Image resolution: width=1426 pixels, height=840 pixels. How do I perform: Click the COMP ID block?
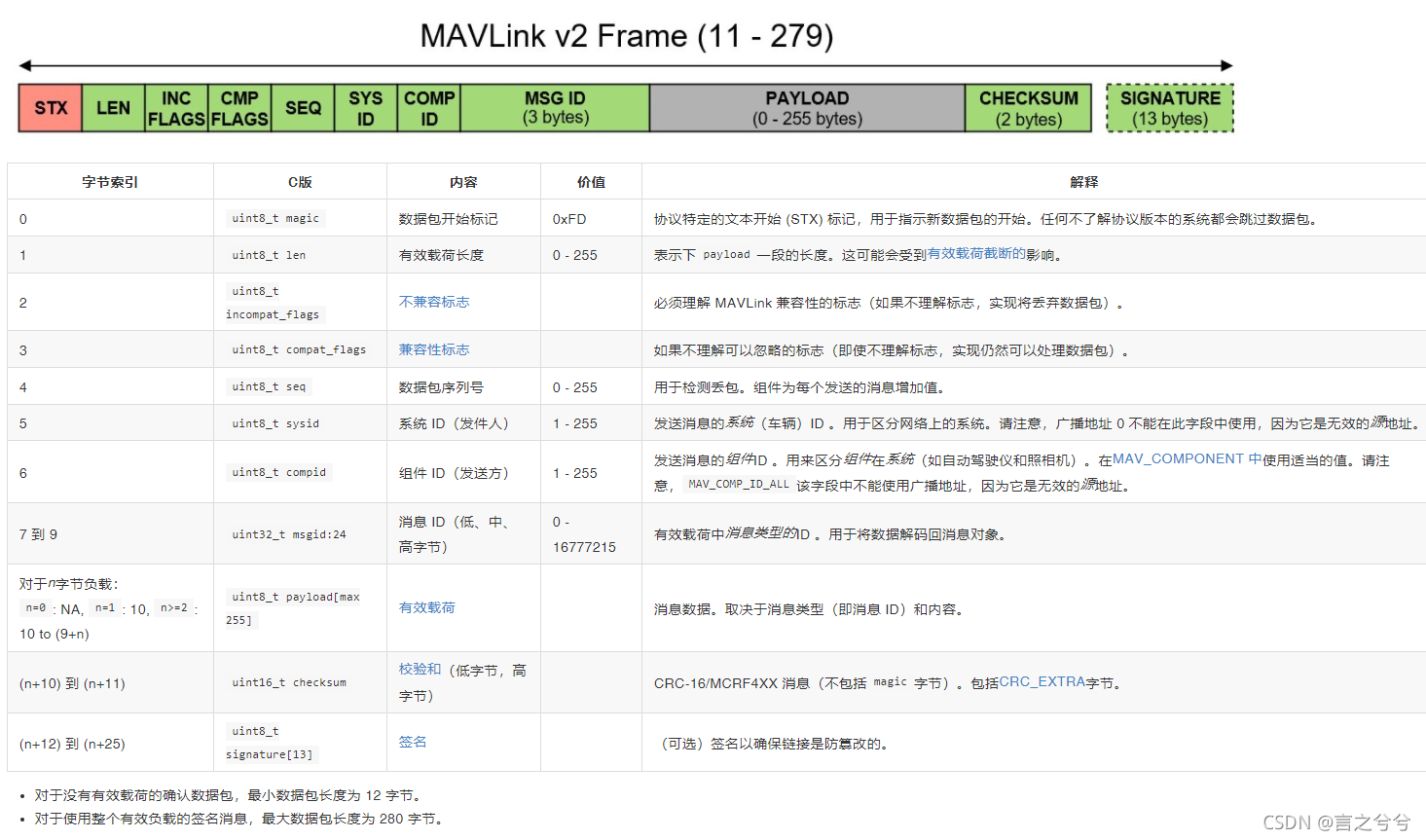(x=428, y=108)
